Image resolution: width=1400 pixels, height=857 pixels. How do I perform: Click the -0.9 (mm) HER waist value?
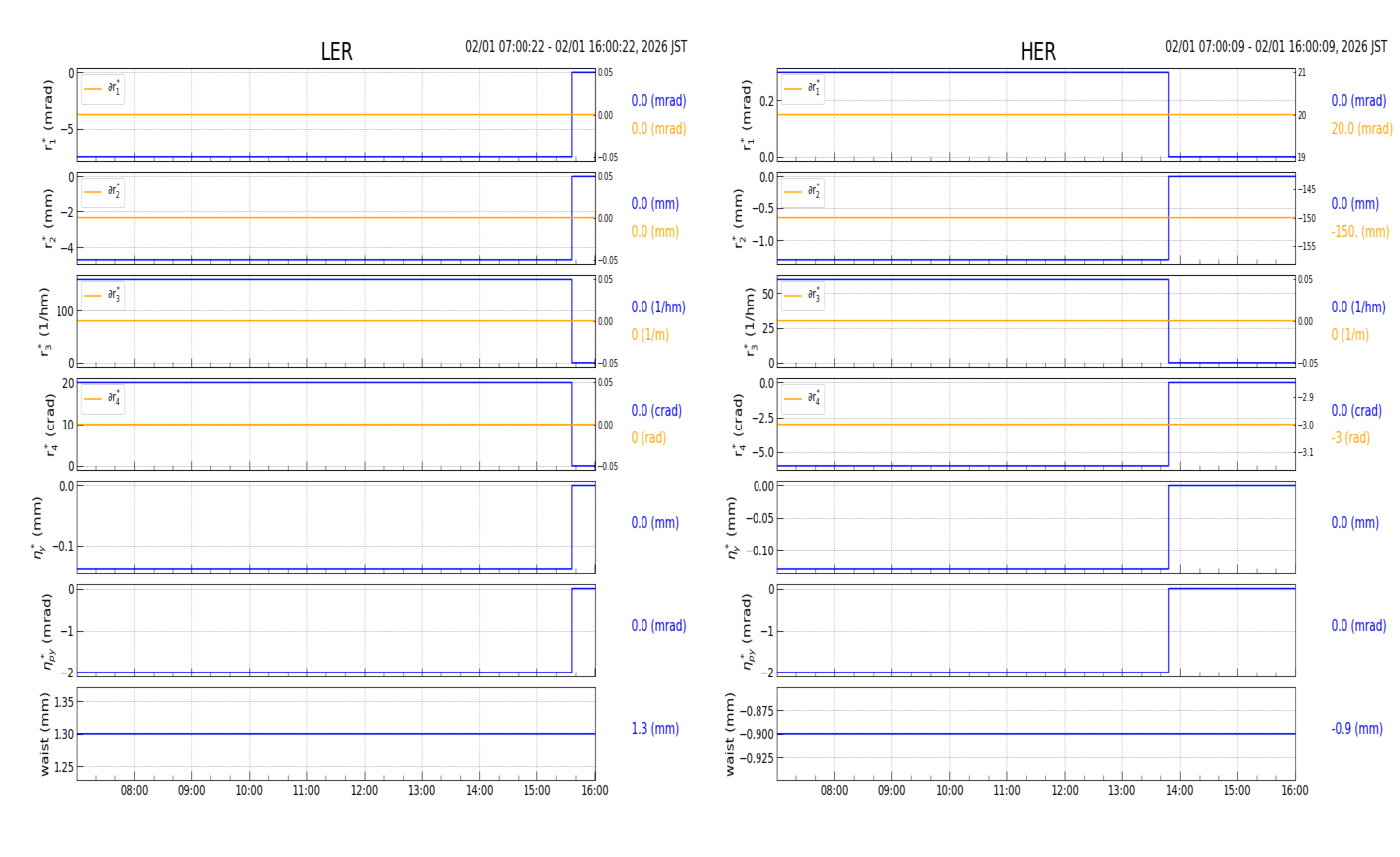point(1356,729)
